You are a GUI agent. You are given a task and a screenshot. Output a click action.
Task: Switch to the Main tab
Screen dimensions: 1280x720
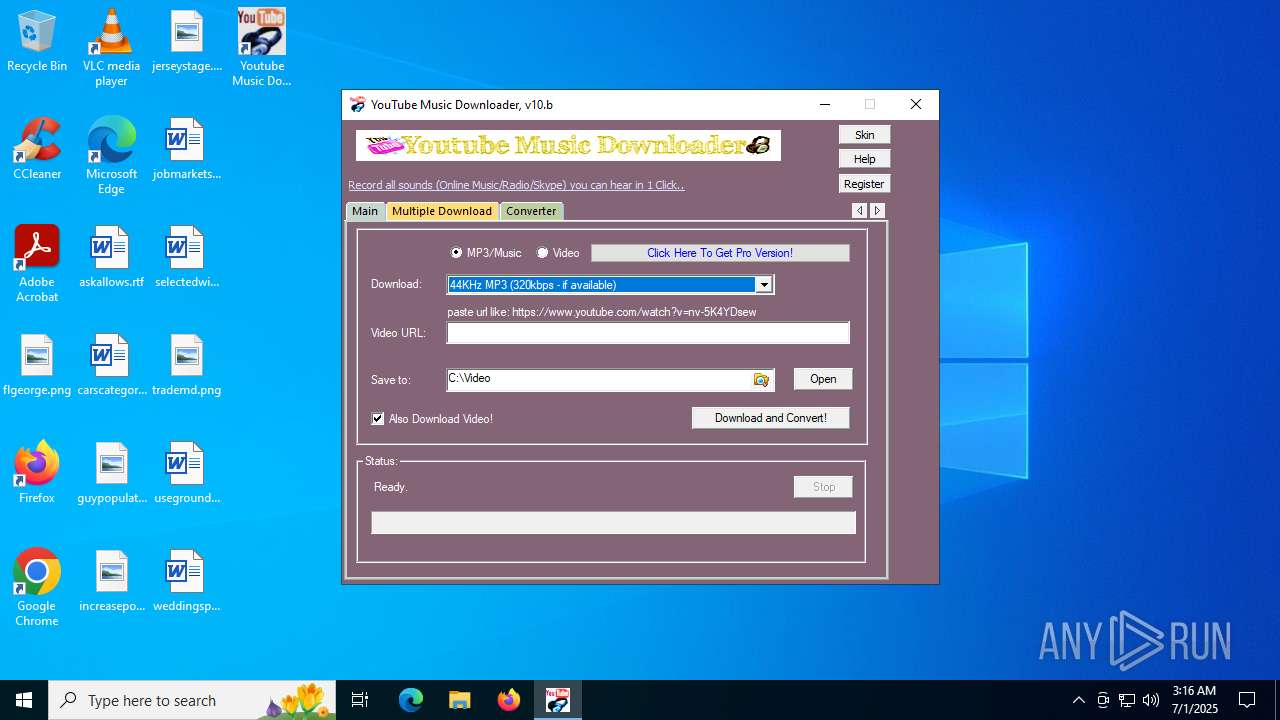point(365,211)
